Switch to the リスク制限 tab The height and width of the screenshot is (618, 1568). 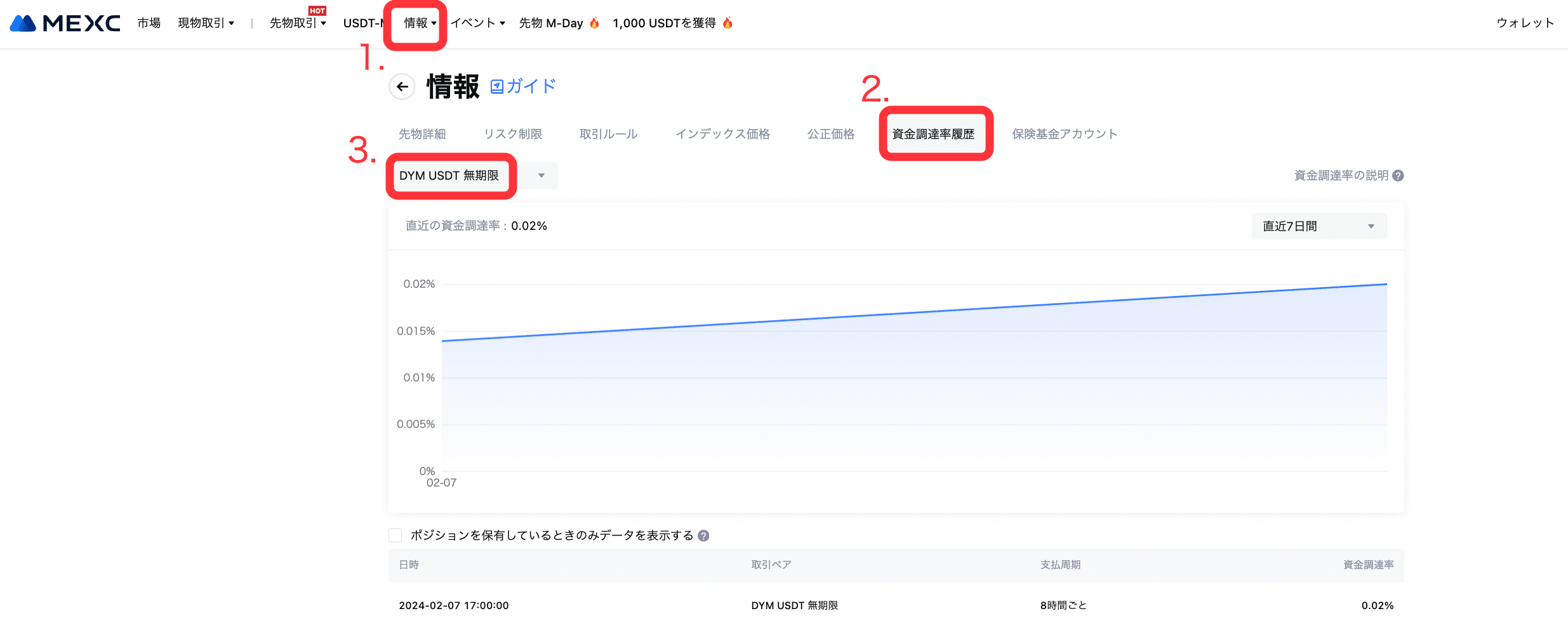pos(512,134)
